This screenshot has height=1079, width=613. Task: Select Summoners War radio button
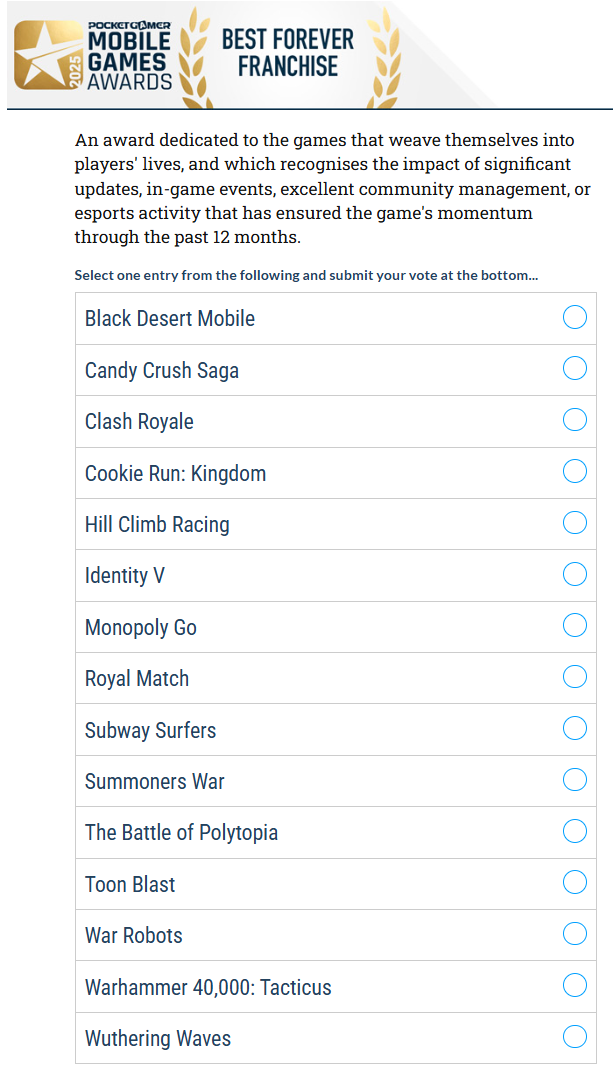(575, 780)
